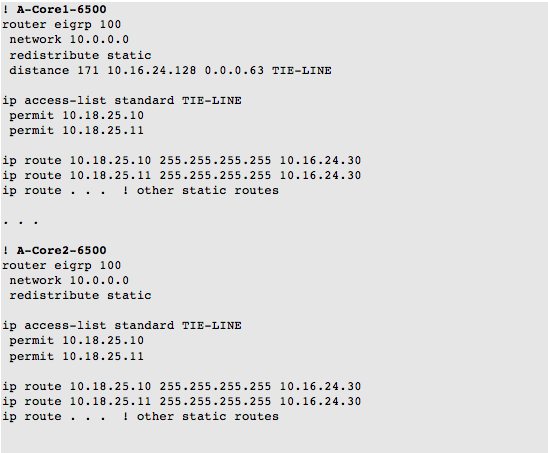Click Core2's static route to 10.18.25.10

point(181,387)
